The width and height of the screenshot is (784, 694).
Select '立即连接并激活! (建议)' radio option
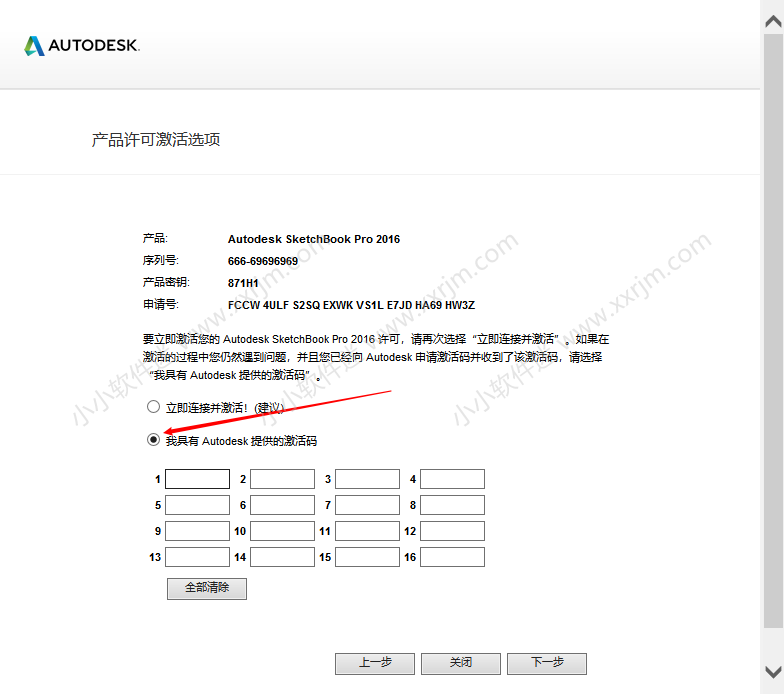point(154,407)
